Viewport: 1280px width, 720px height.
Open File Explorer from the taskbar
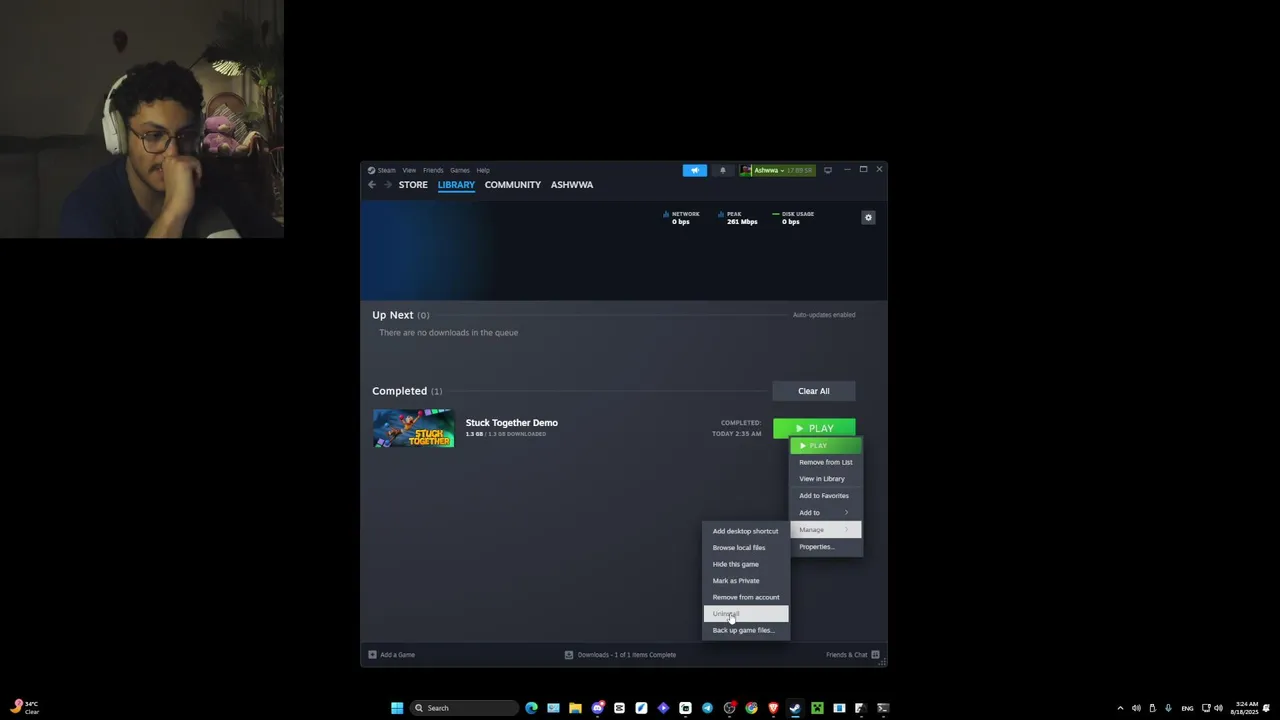(x=575, y=708)
